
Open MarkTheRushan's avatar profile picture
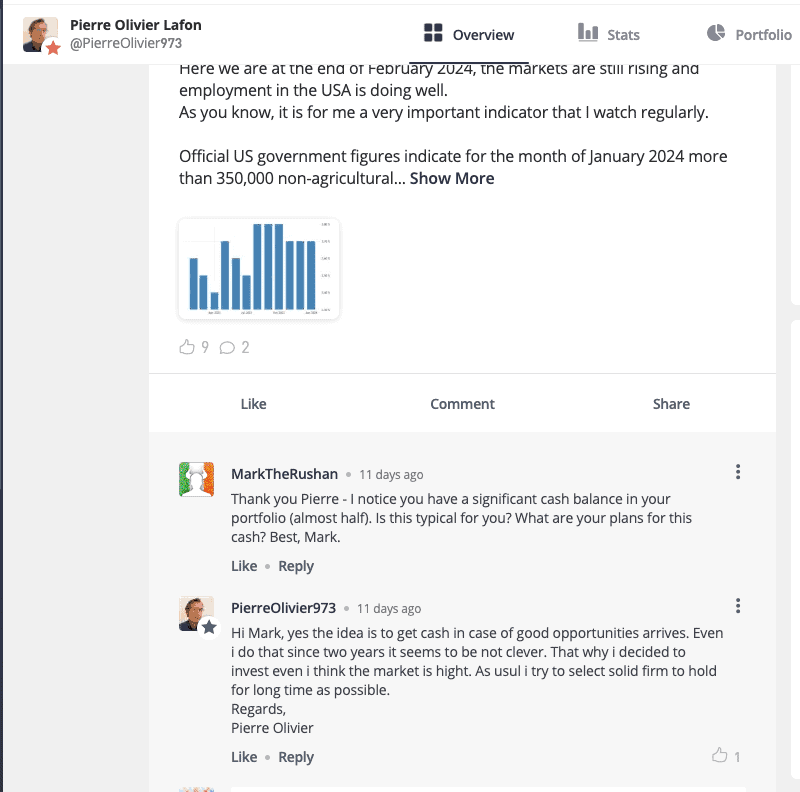[x=197, y=480]
